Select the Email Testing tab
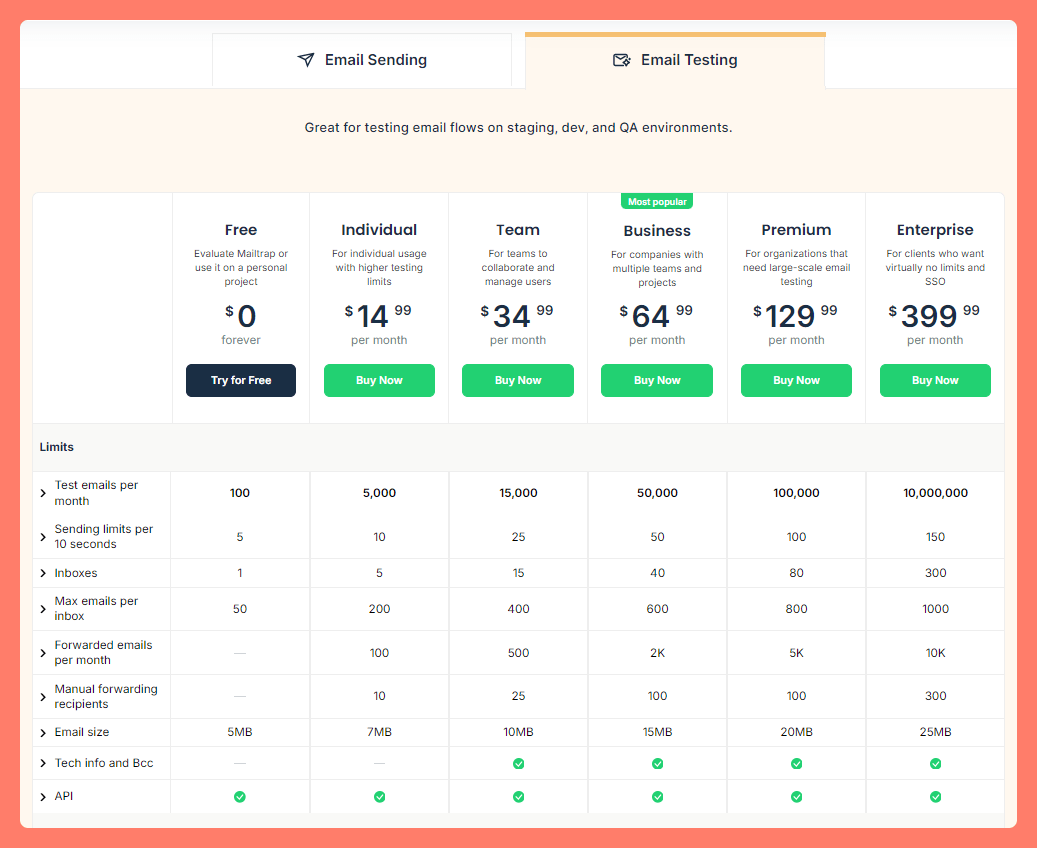The height and width of the screenshot is (848, 1037). click(675, 60)
